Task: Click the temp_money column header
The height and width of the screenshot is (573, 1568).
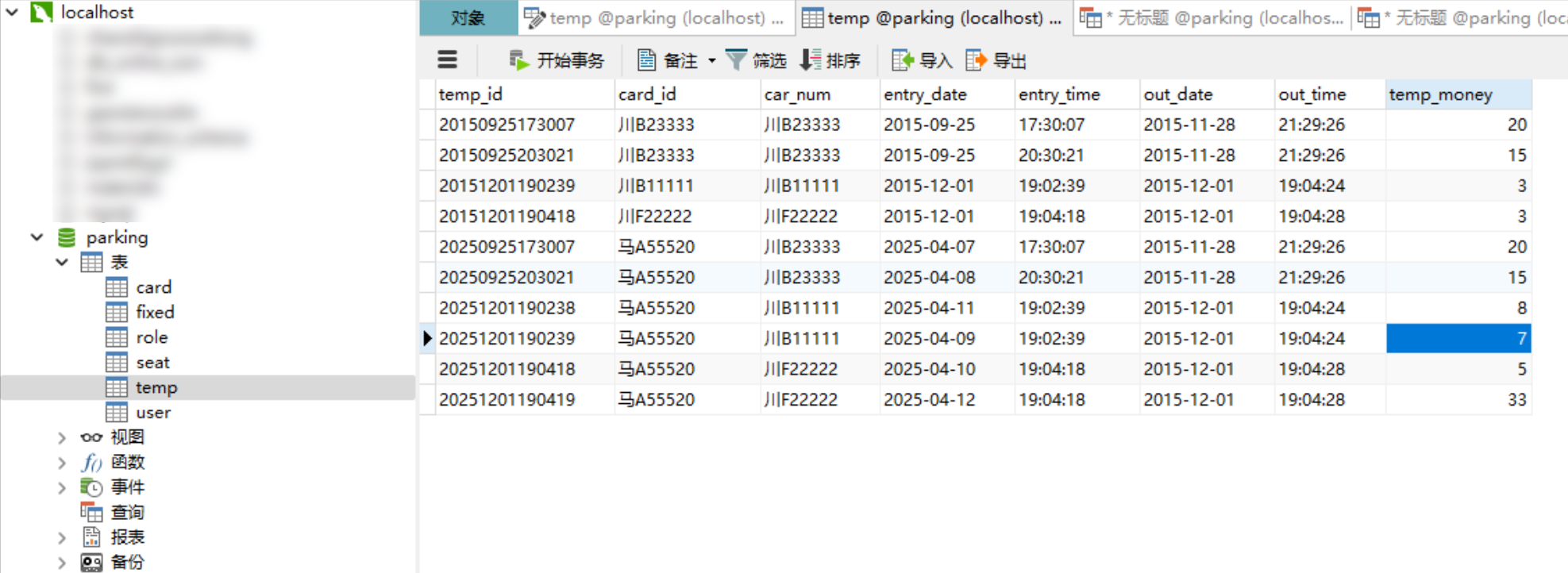Action: point(1458,94)
